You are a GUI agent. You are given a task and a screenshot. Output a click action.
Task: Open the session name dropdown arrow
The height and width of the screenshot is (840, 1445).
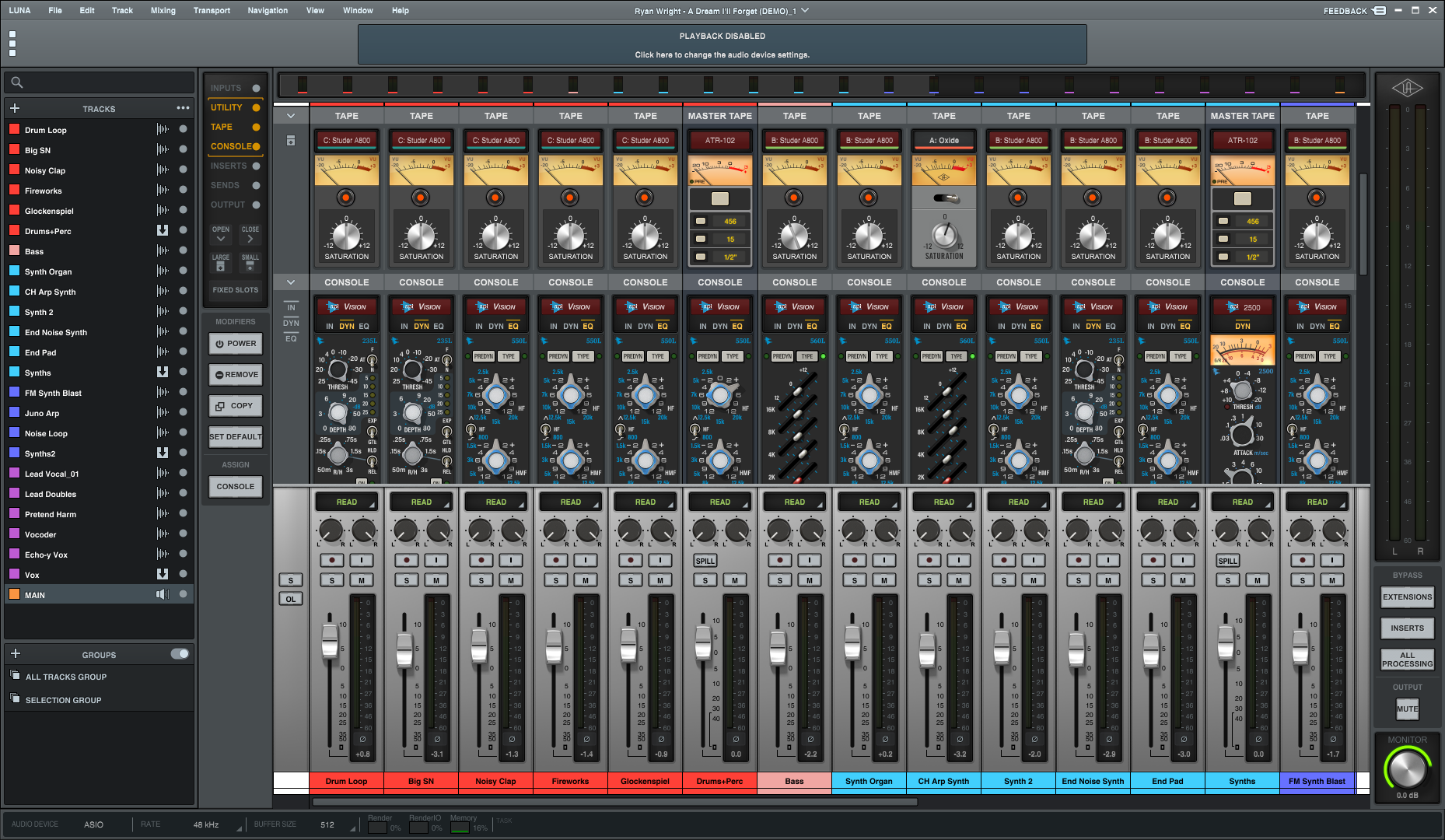pyautogui.click(x=806, y=11)
